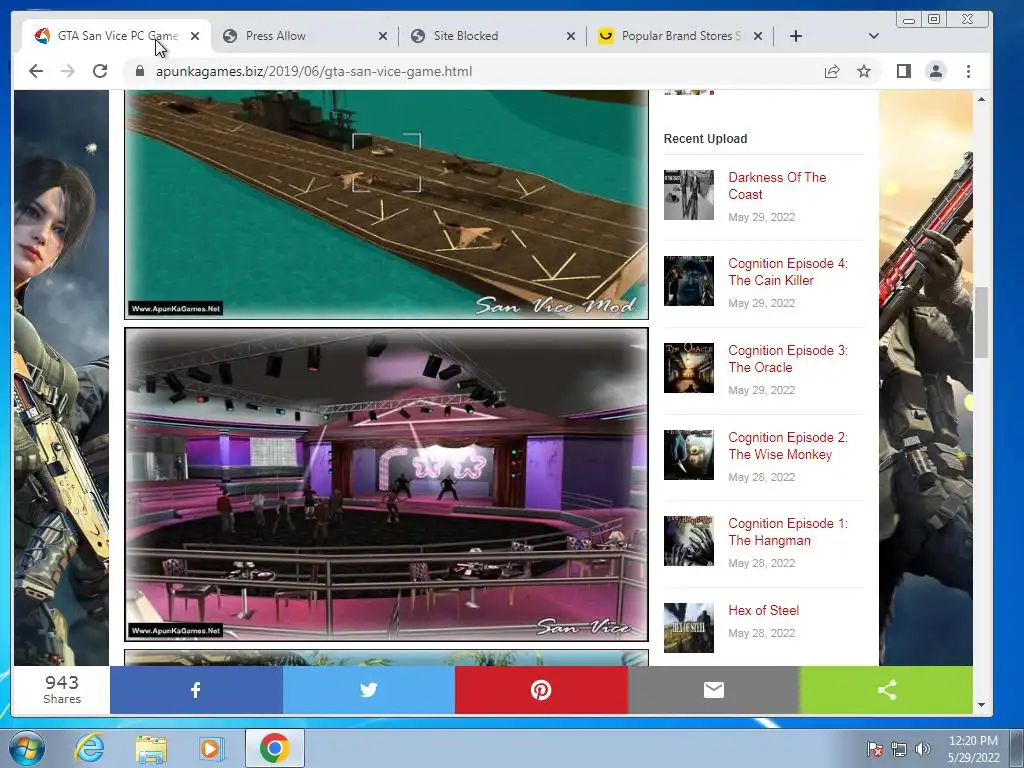This screenshot has height=768, width=1024.
Task: Open Darkness Of The Coast link
Action: [776, 185]
